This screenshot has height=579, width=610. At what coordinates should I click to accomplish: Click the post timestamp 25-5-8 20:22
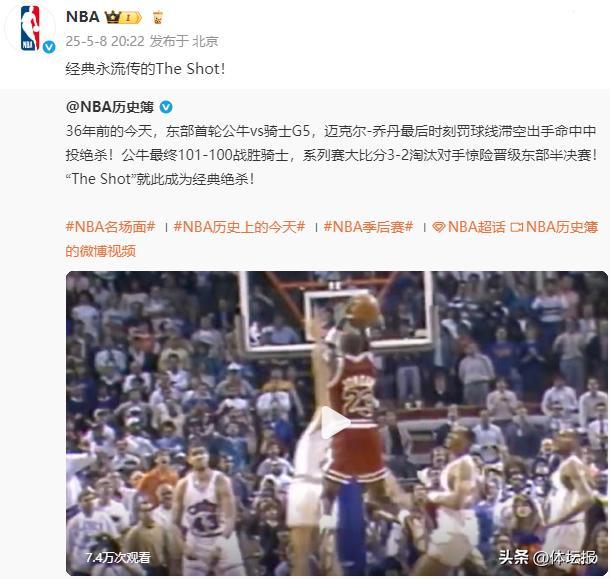[x=105, y=41]
